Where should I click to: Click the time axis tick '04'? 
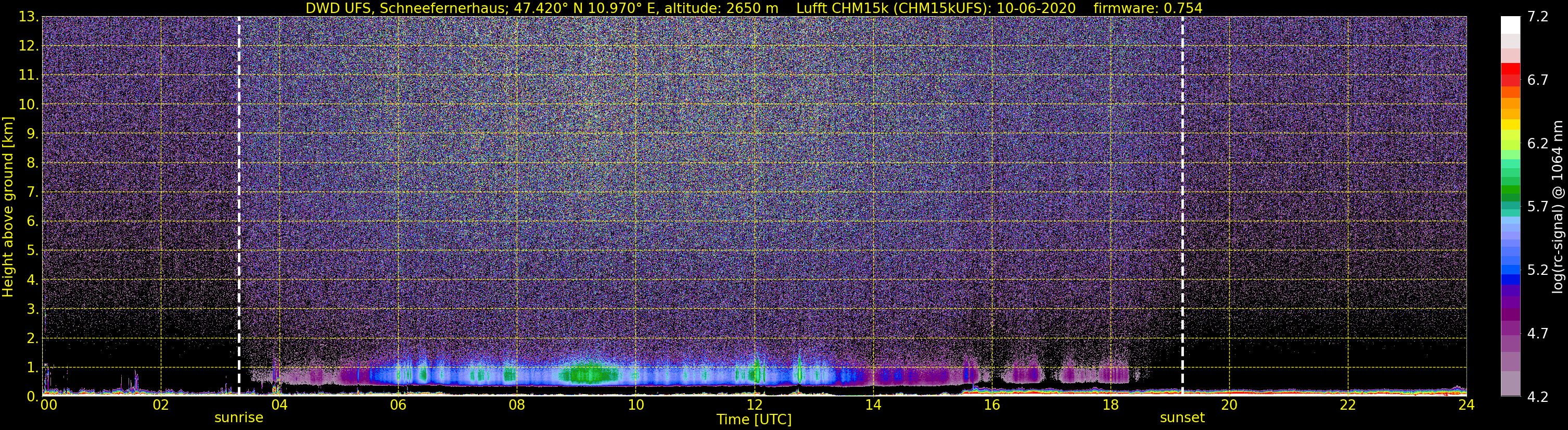(x=279, y=406)
